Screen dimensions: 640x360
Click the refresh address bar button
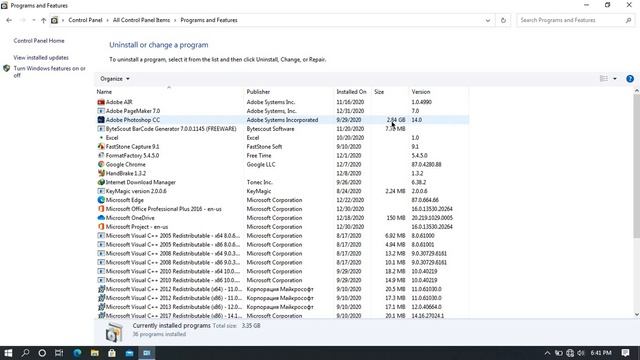[x=503, y=20]
